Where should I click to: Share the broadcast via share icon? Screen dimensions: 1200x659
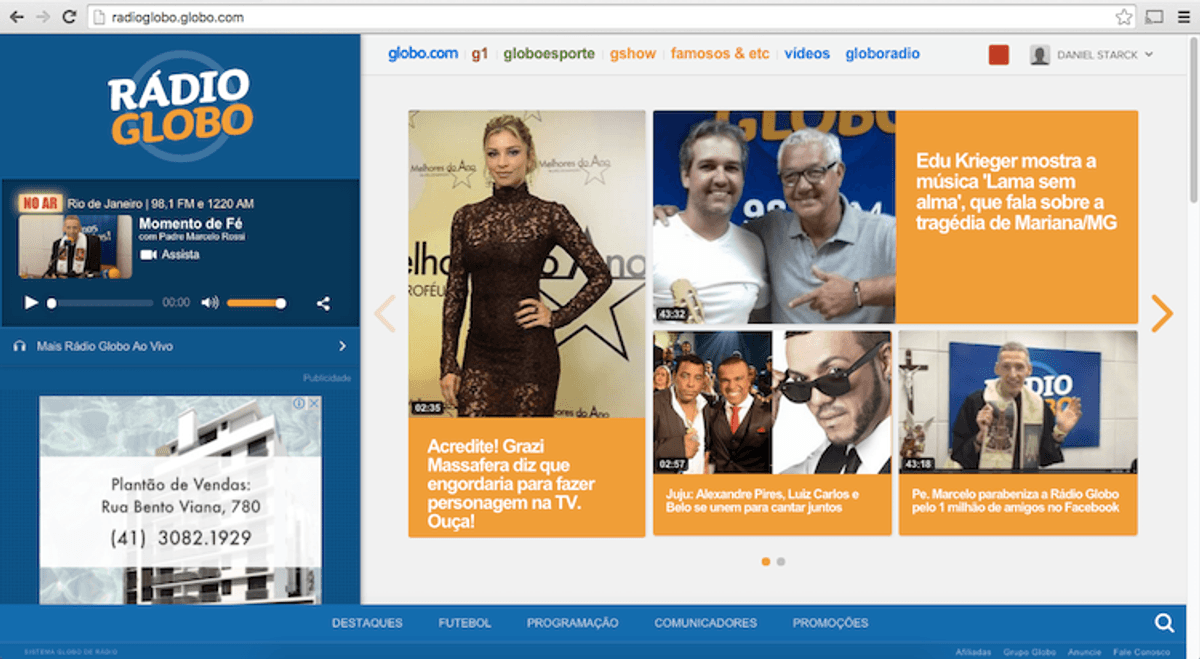(x=323, y=303)
